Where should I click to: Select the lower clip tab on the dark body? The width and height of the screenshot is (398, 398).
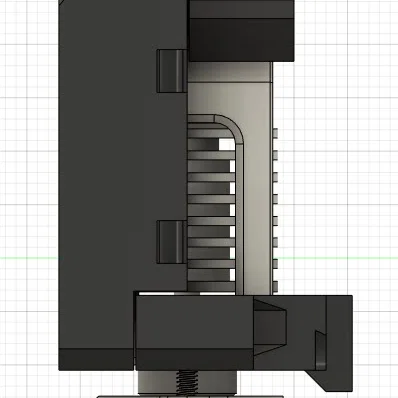click(172, 242)
